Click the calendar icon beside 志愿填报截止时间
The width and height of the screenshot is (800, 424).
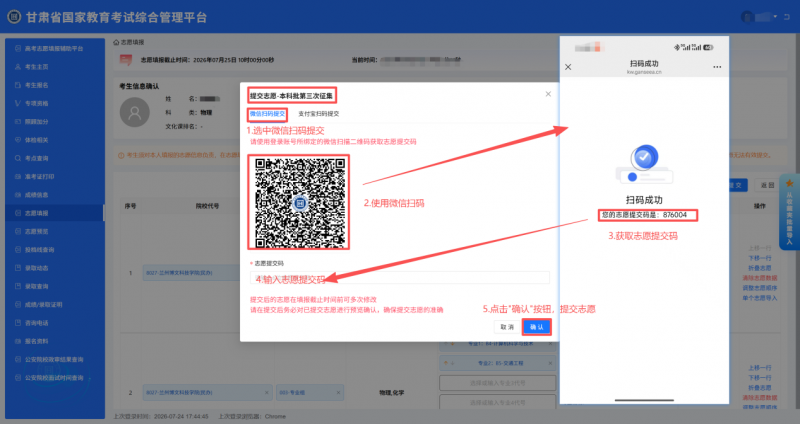126,60
